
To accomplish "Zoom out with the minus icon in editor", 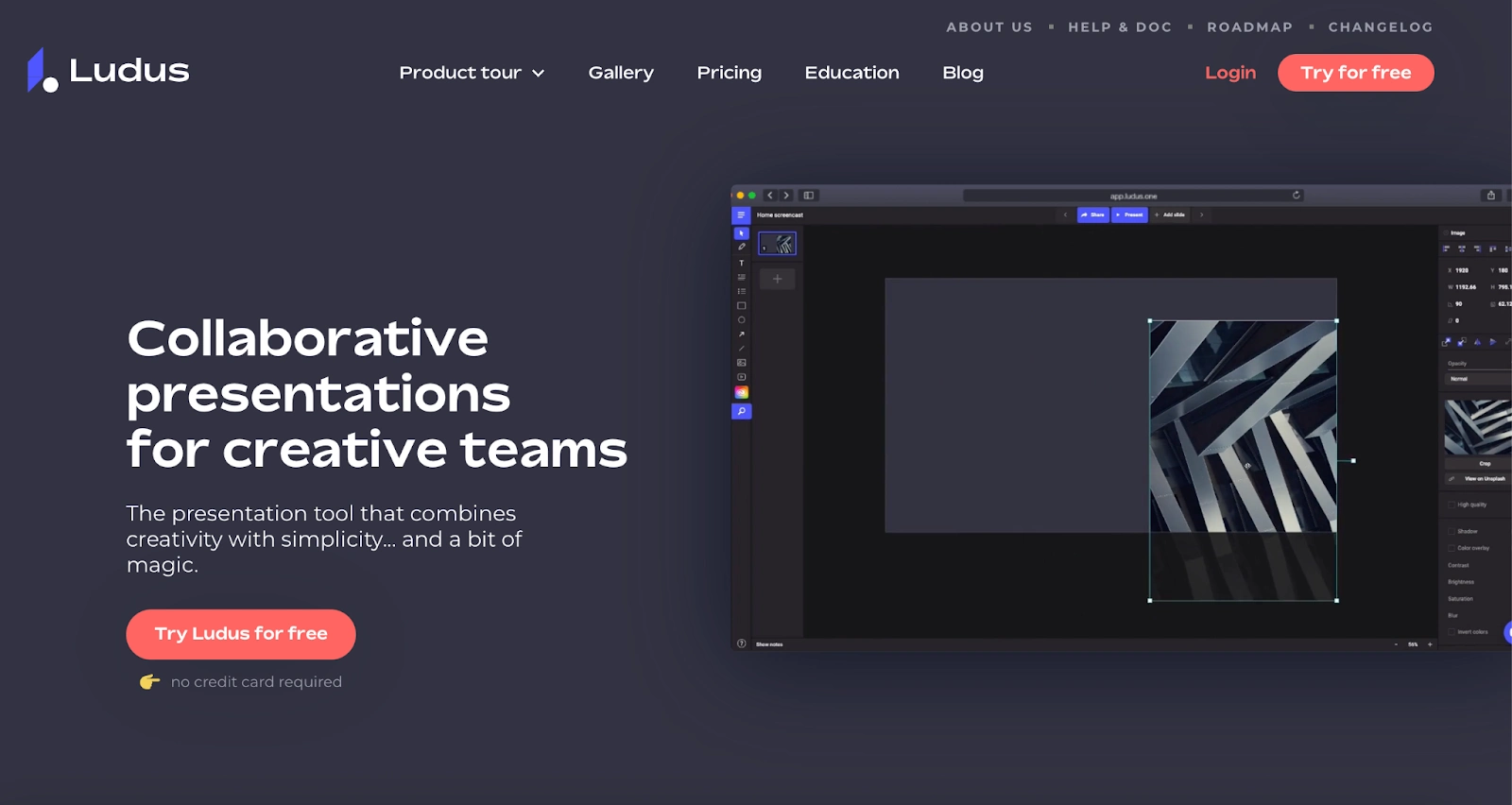I will pyautogui.click(x=1396, y=644).
